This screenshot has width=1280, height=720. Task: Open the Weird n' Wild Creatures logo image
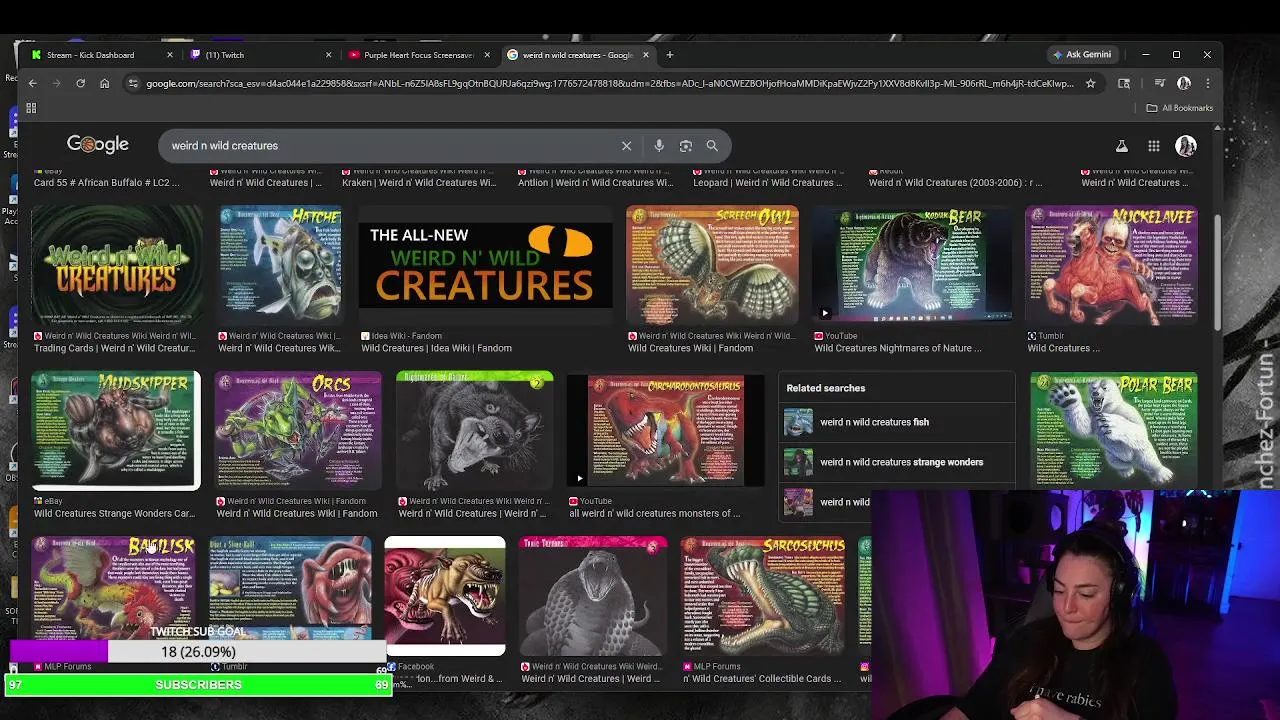tap(116, 265)
